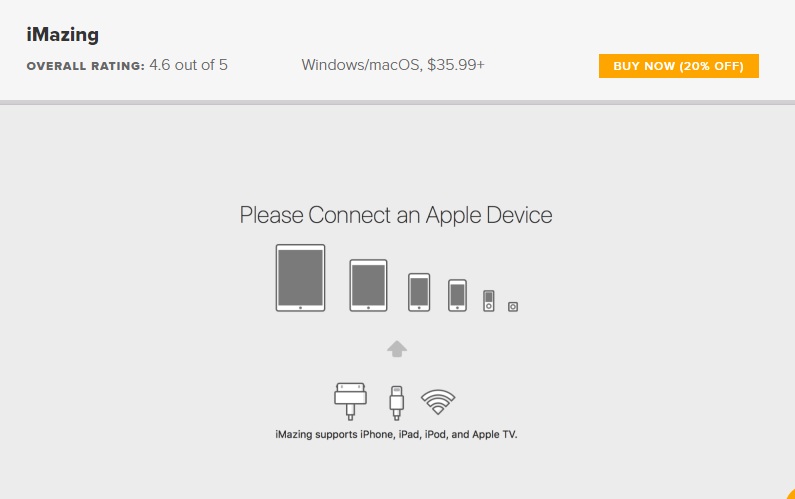795x499 pixels.
Task: Click the iMazing heading title
Action: pos(62,35)
